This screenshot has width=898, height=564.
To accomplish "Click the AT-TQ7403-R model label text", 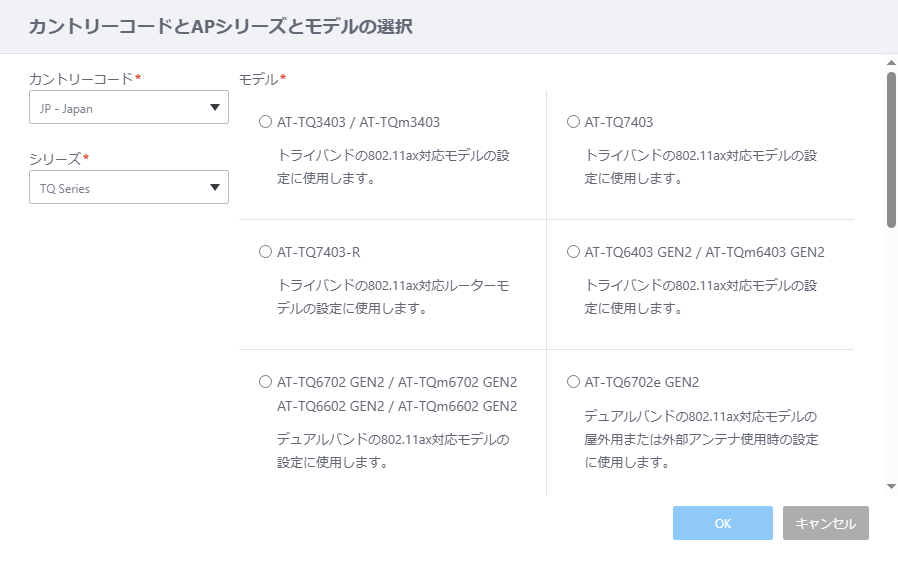I will pos(318,253).
